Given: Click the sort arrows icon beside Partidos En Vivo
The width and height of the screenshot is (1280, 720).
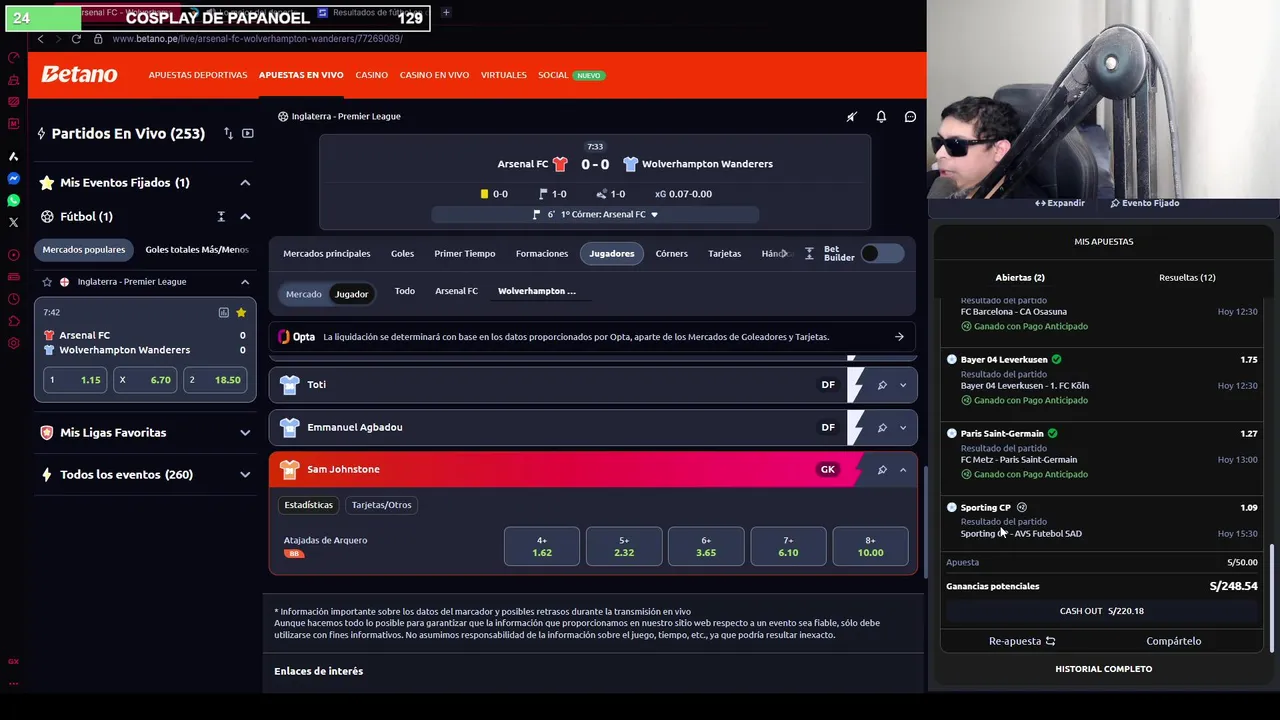Looking at the screenshot, I should coord(228,133).
